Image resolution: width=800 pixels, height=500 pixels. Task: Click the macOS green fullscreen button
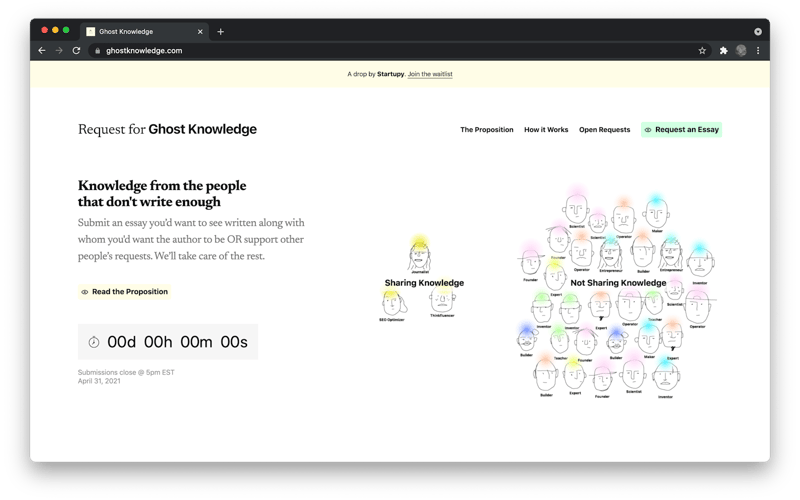(66, 30)
